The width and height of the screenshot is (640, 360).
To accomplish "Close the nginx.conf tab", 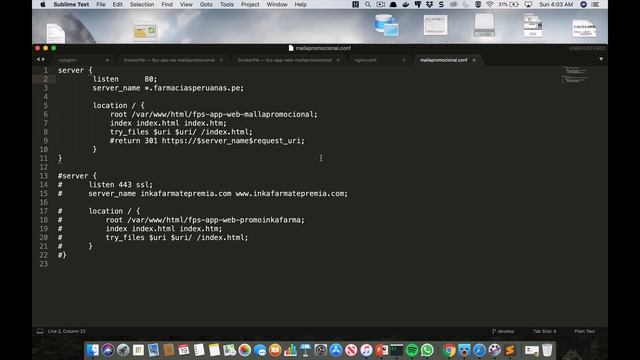I will coord(404,60).
